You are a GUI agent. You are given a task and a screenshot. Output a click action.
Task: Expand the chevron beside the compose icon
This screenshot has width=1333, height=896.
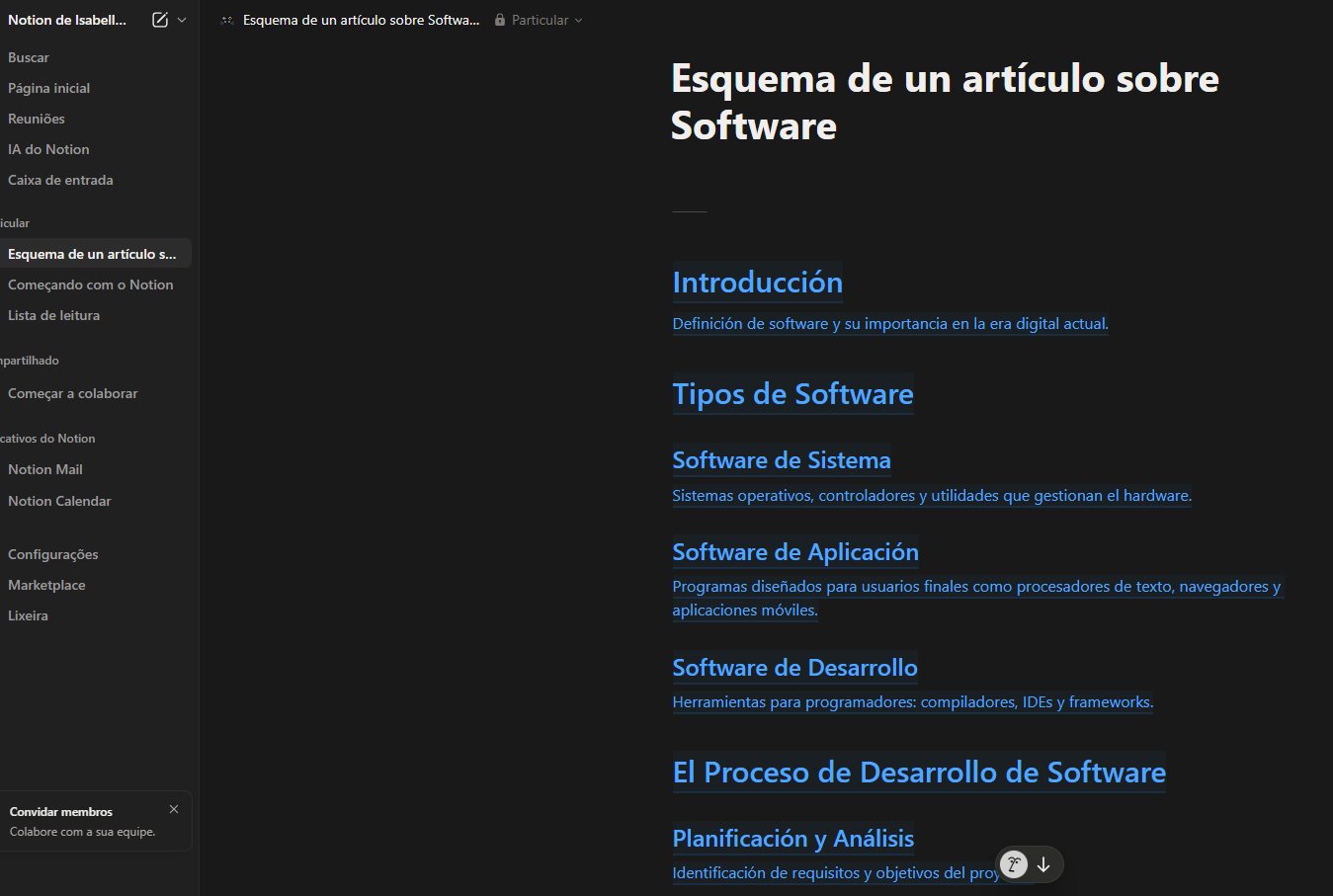click(183, 19)
